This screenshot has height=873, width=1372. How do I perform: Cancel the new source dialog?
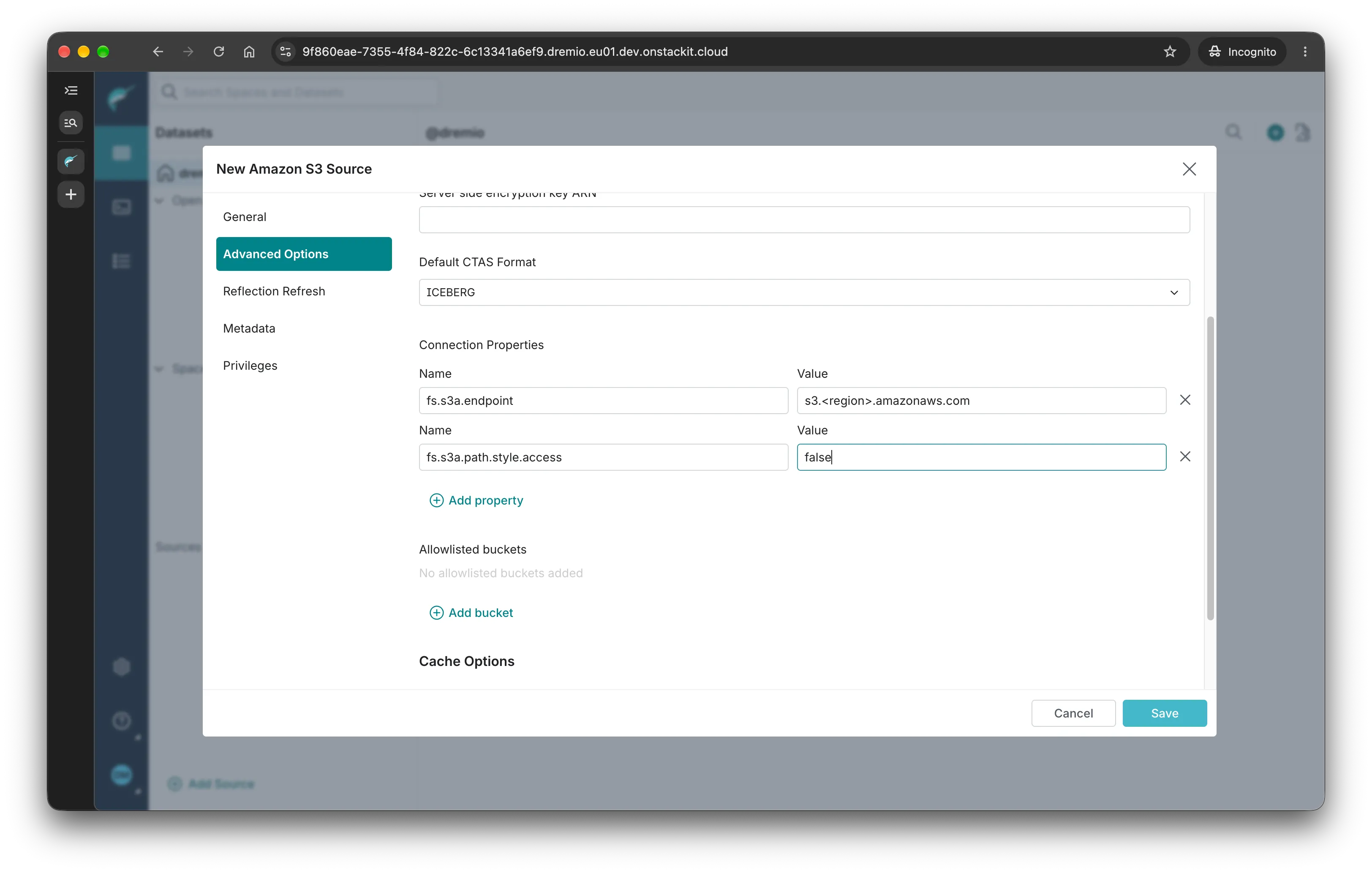[1073, 713]
